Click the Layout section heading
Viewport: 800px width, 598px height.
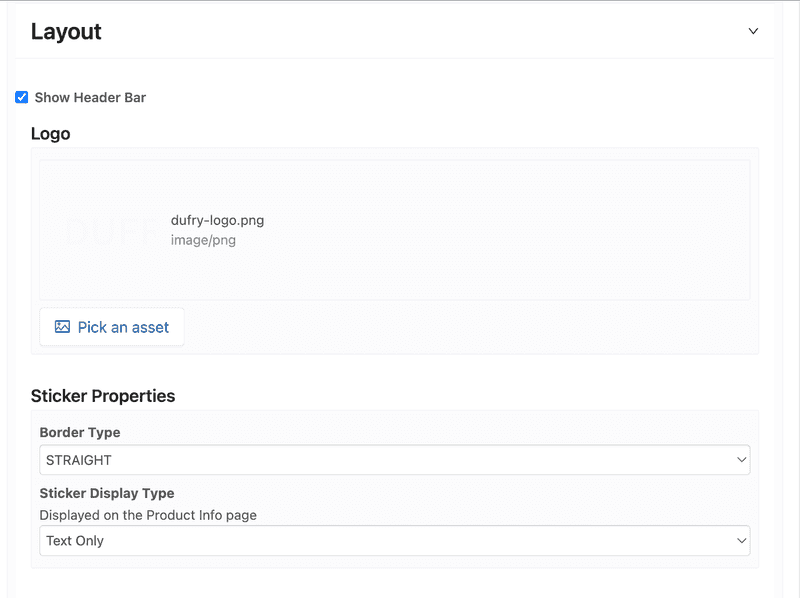(x=66, y=31)
